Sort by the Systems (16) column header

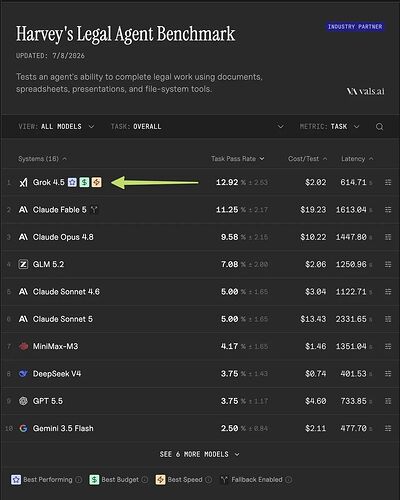click(x=42, y=159)
